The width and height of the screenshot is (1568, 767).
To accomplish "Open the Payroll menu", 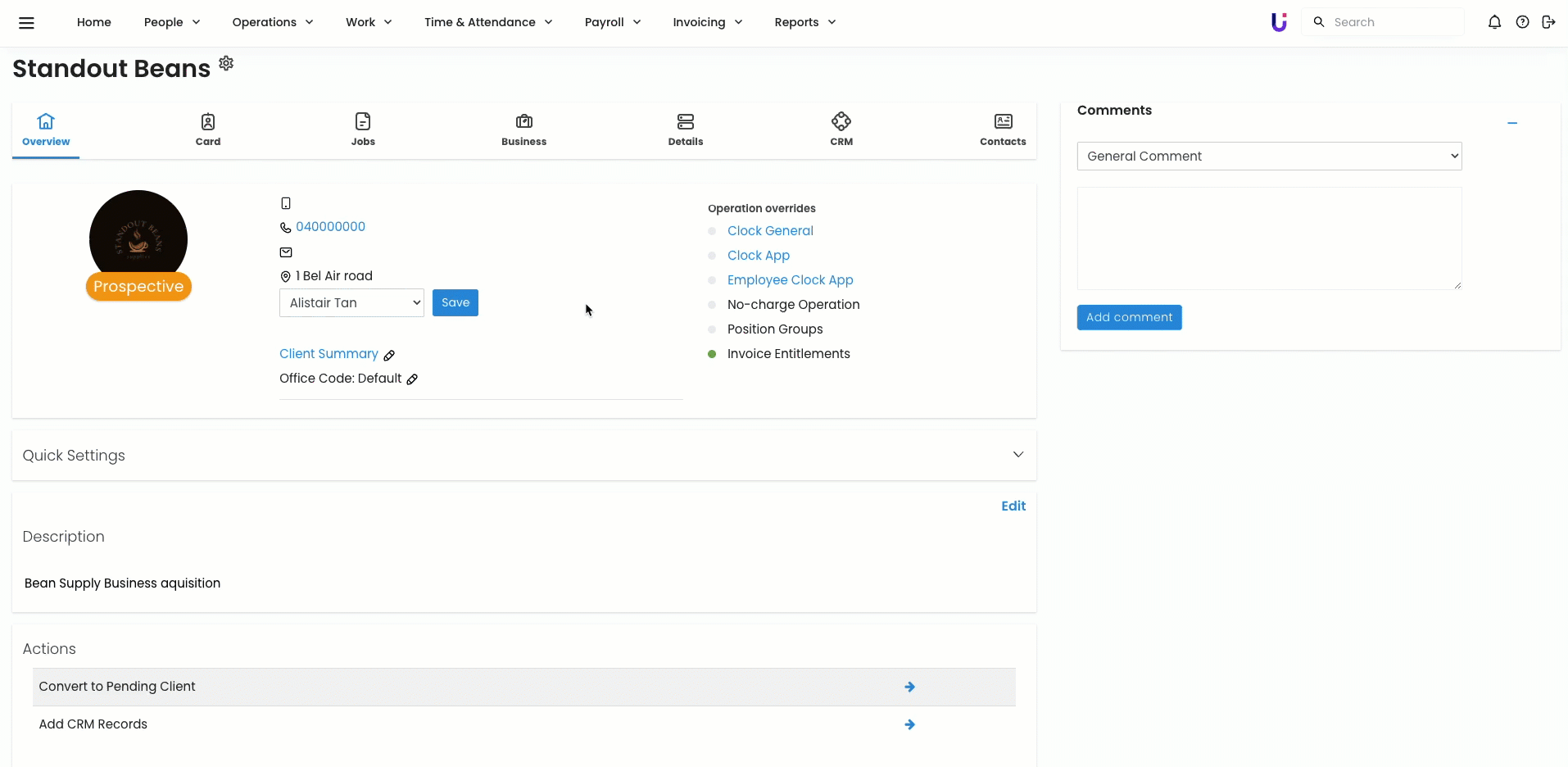I will pyautogui.click(x=612, y=22).
